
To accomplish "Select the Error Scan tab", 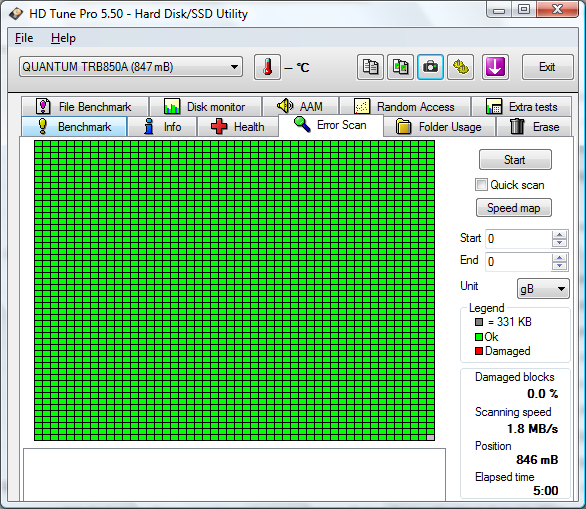I will 331,125.
